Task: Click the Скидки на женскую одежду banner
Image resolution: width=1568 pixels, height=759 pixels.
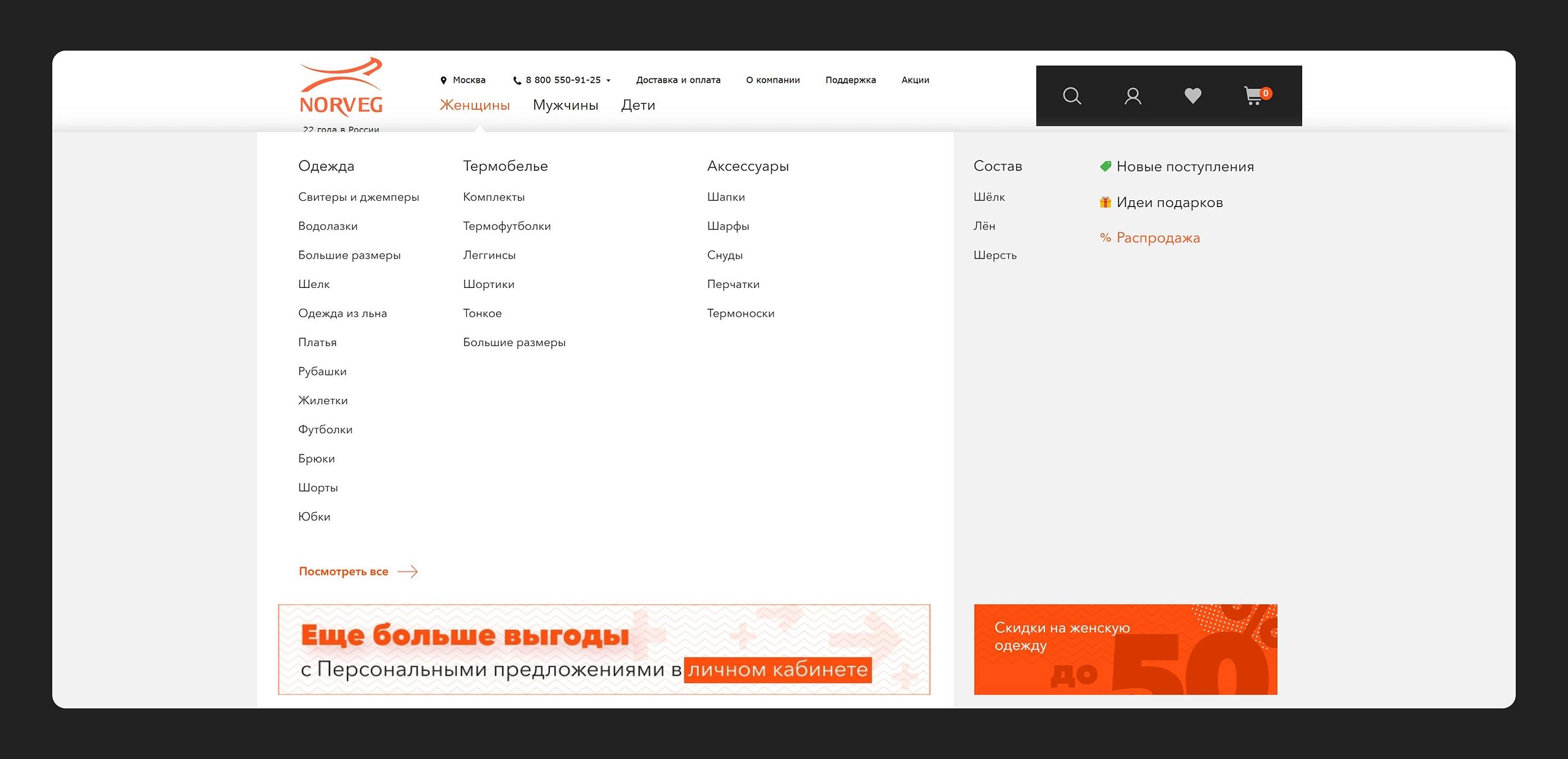Action: 1125,649
